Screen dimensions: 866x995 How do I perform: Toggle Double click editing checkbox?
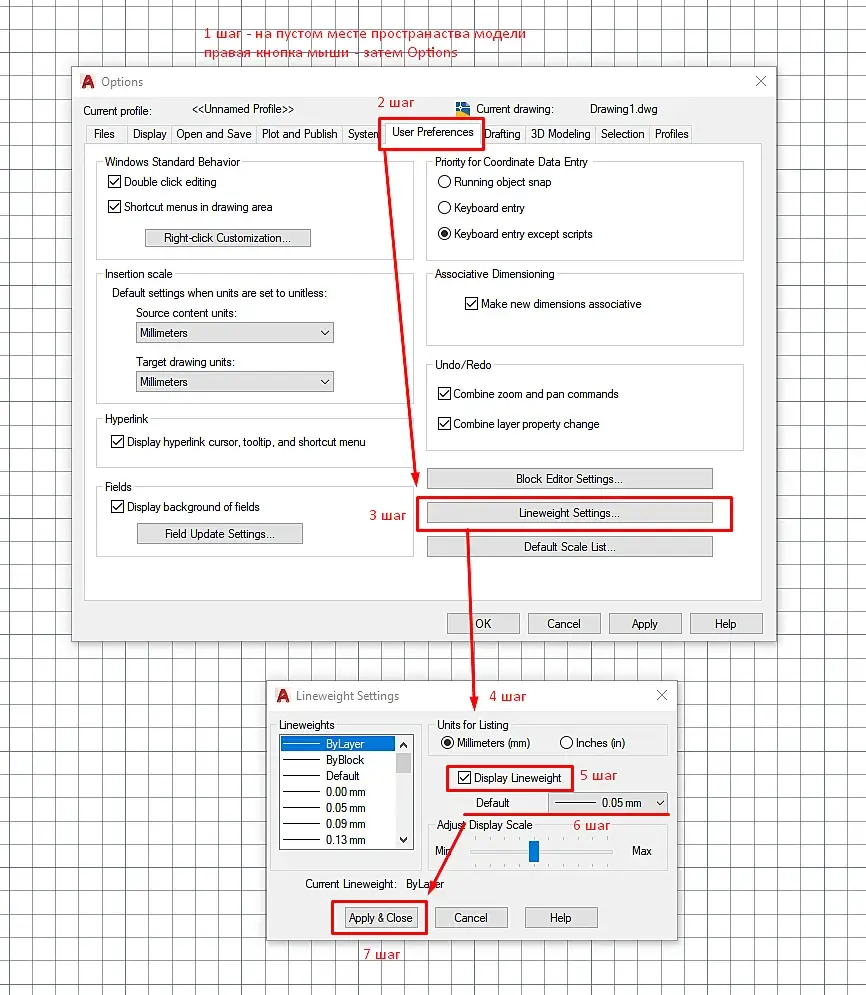[x=114, y=181]
